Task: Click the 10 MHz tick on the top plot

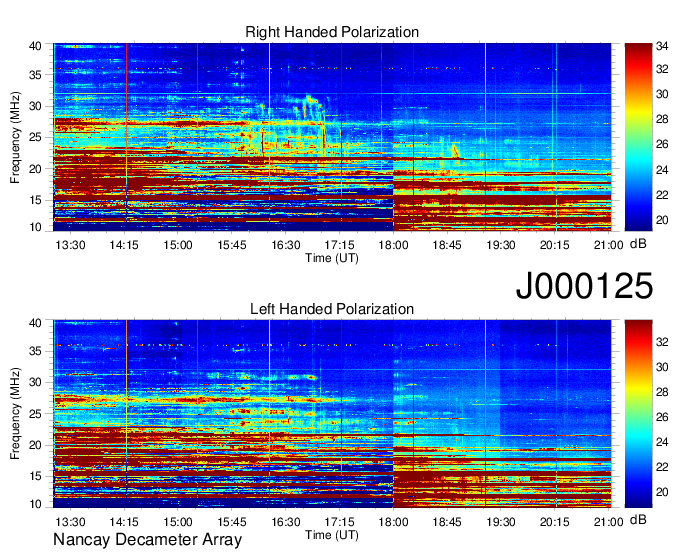Action: (x=35, y=227)
